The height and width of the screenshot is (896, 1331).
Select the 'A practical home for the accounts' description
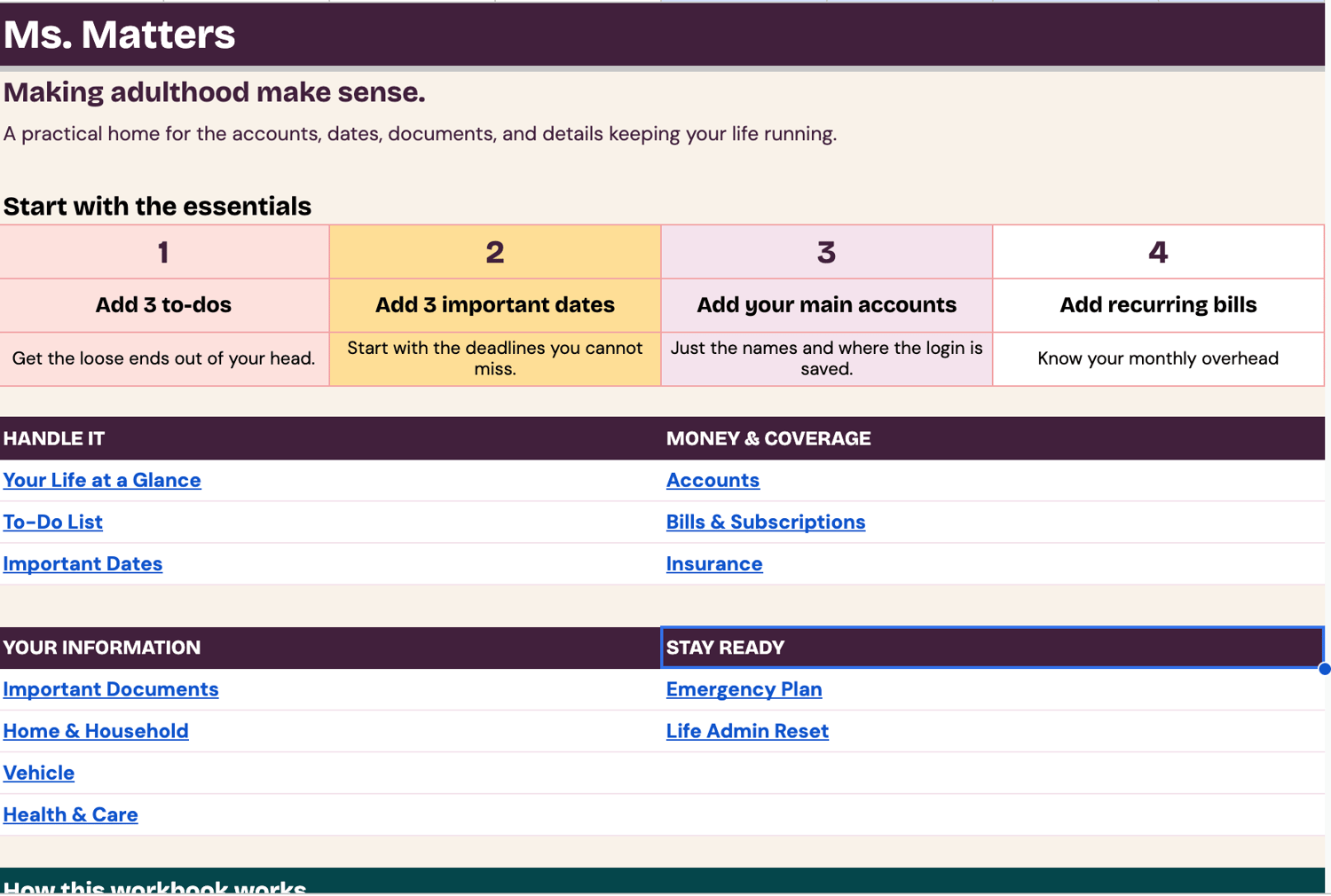click(x=420, y=134)
